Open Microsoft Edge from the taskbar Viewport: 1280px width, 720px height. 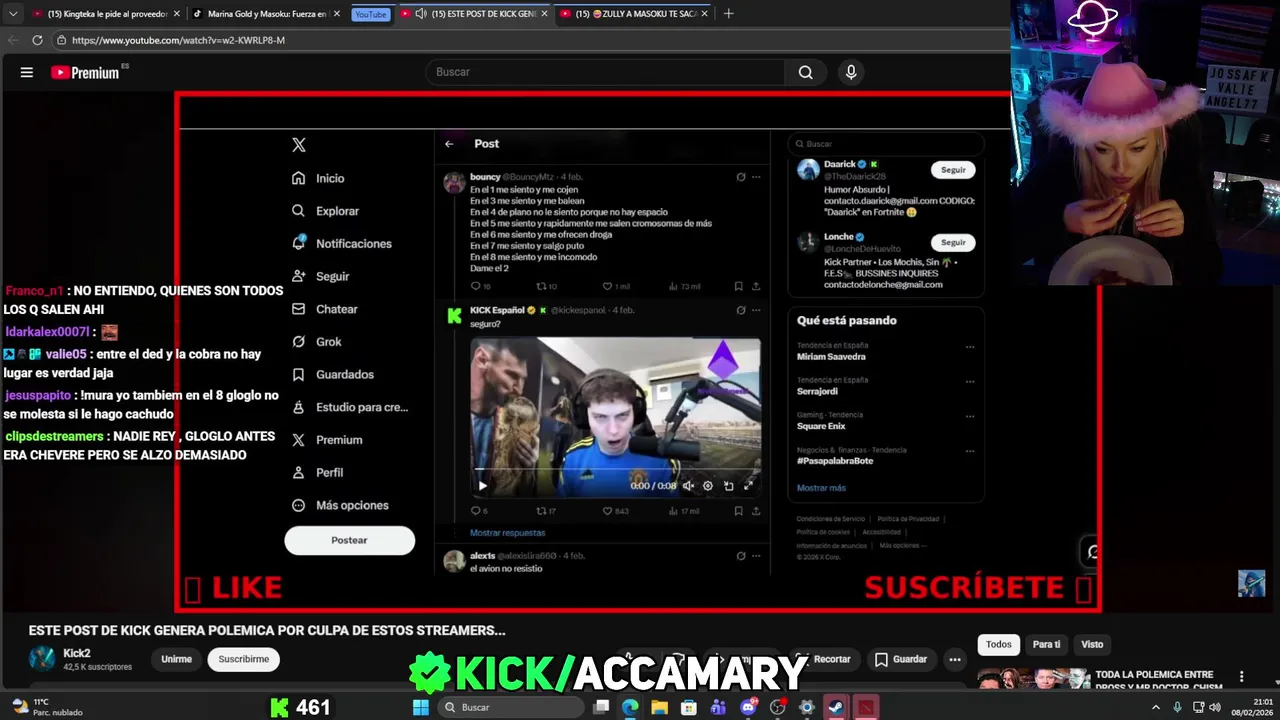pyautogui.click(x=630, y=707)
